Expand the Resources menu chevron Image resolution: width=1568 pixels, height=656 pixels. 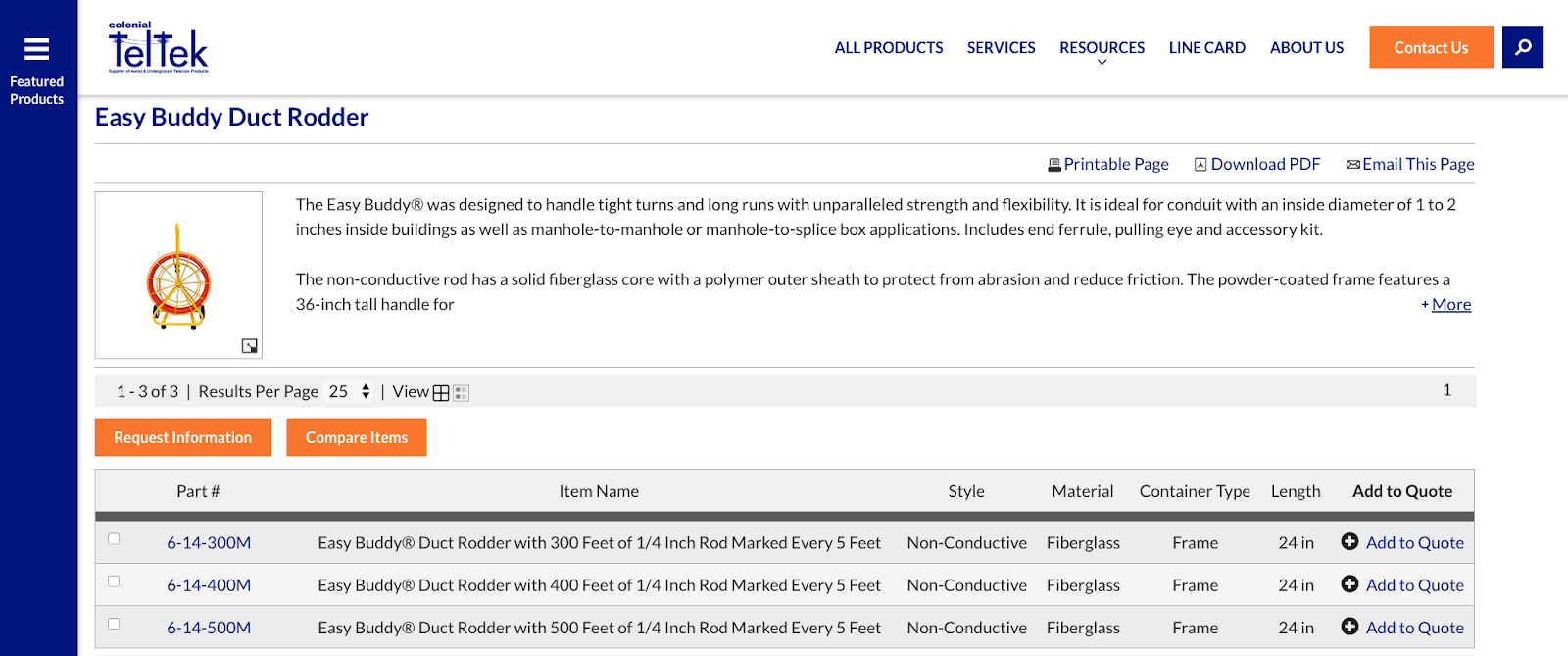pos(1102,62)
